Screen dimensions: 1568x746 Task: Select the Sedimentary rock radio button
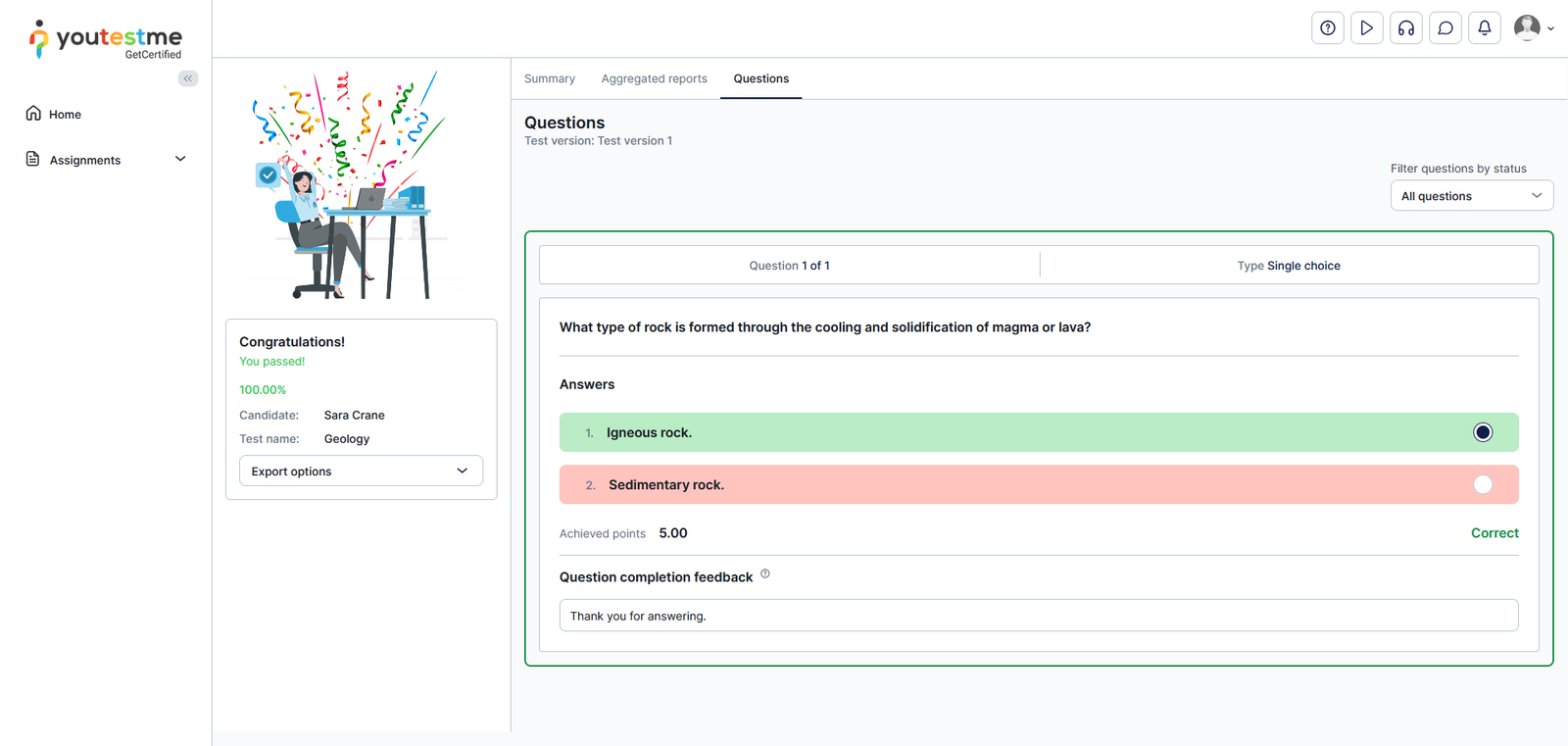coord(1482,484)
